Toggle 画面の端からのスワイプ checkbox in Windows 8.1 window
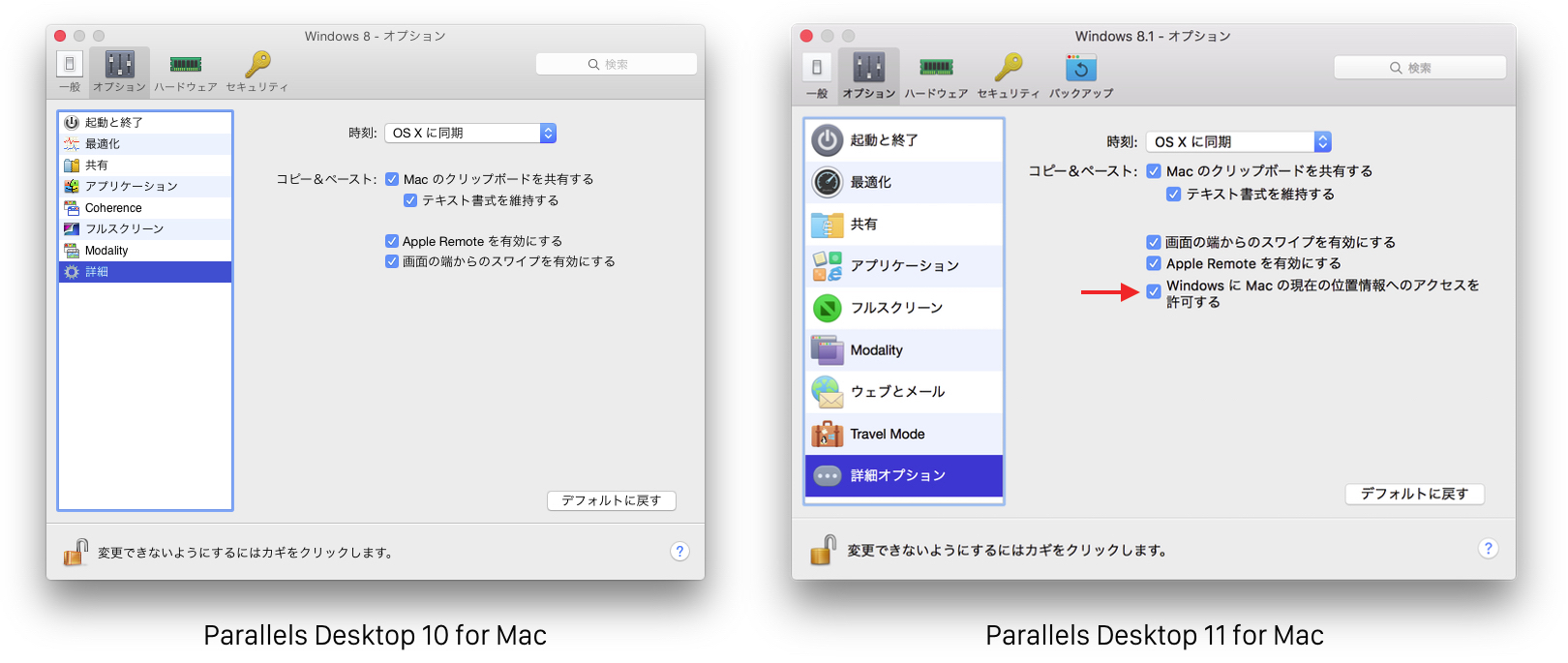This screenshot has width=1568, height=663. [1154, 242]
